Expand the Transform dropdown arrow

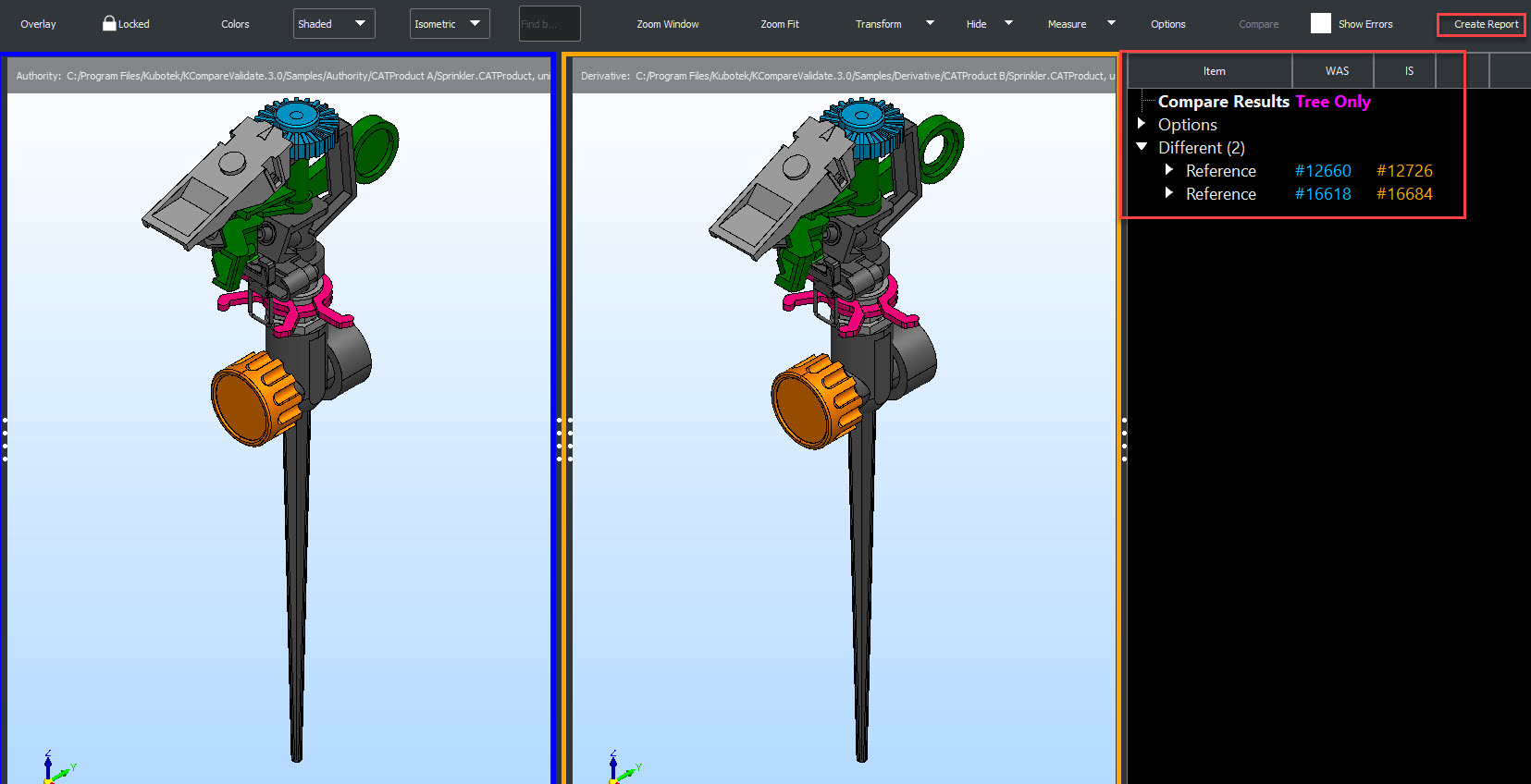point(930,23)
